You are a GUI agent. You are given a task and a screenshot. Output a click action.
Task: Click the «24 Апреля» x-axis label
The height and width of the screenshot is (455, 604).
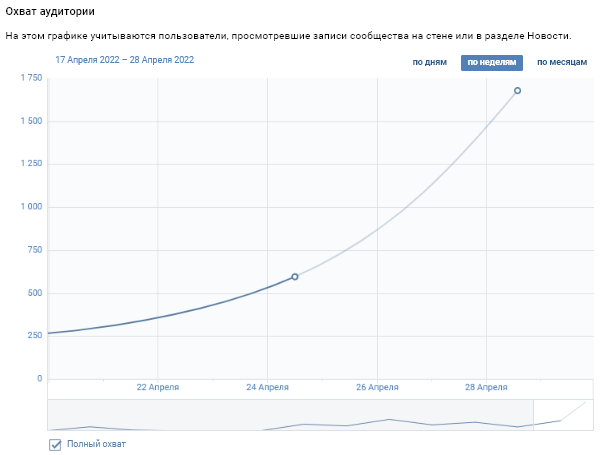(267, 387)
